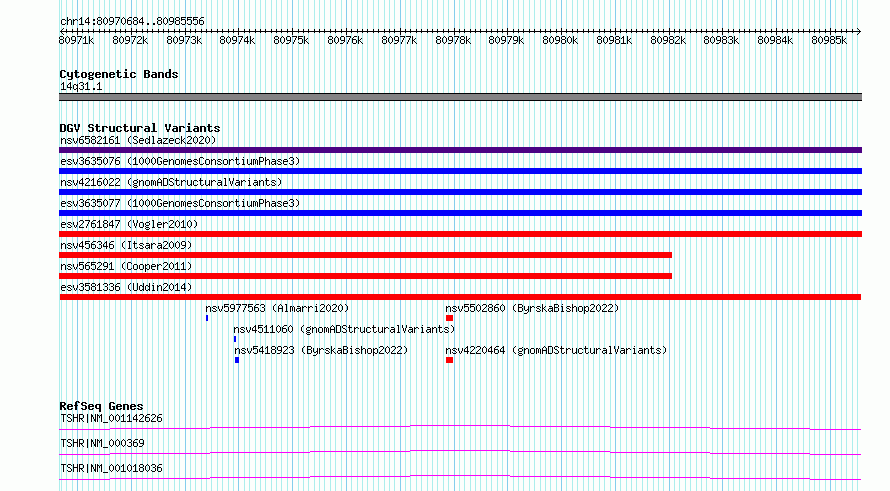
Task: Select TSHR|NM_001018036 gene label
Action: click(x=111, y=468)
